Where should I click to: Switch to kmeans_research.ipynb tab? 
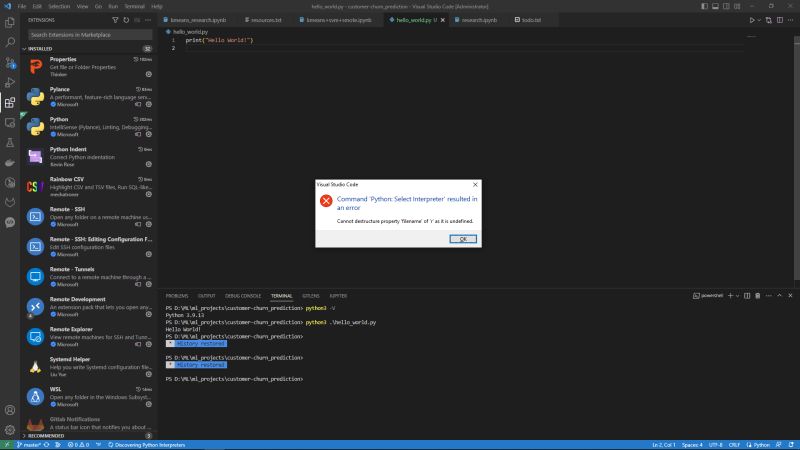196,20
